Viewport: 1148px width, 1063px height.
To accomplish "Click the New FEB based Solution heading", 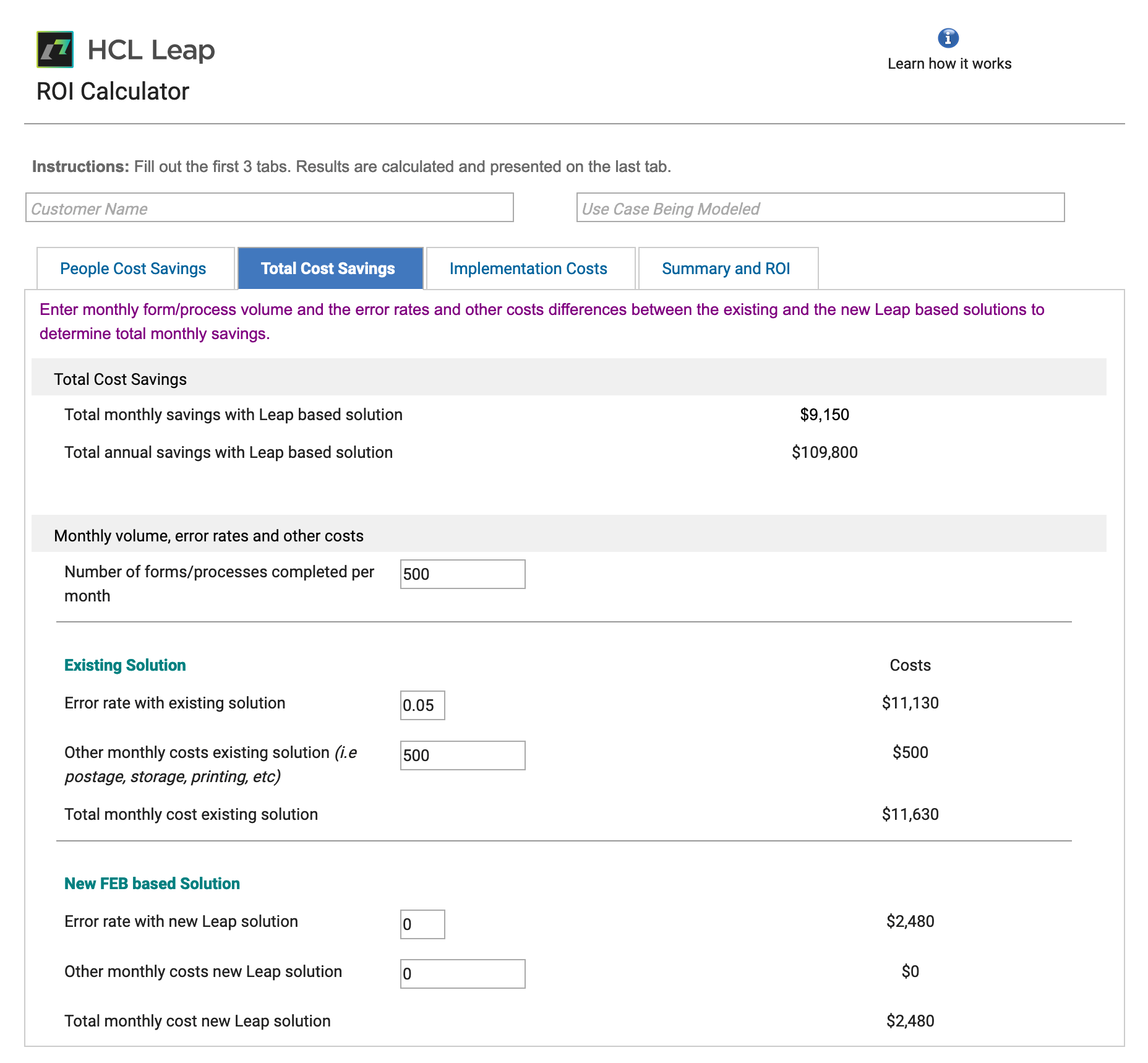I will point(152,884).
